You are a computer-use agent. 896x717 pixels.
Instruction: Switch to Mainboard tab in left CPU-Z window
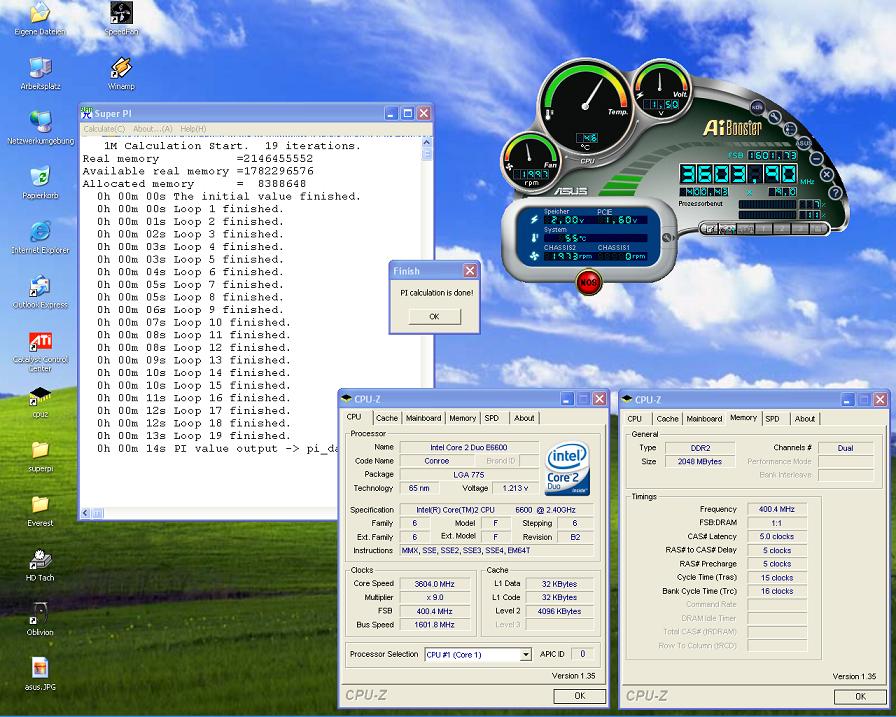point(423,418)
